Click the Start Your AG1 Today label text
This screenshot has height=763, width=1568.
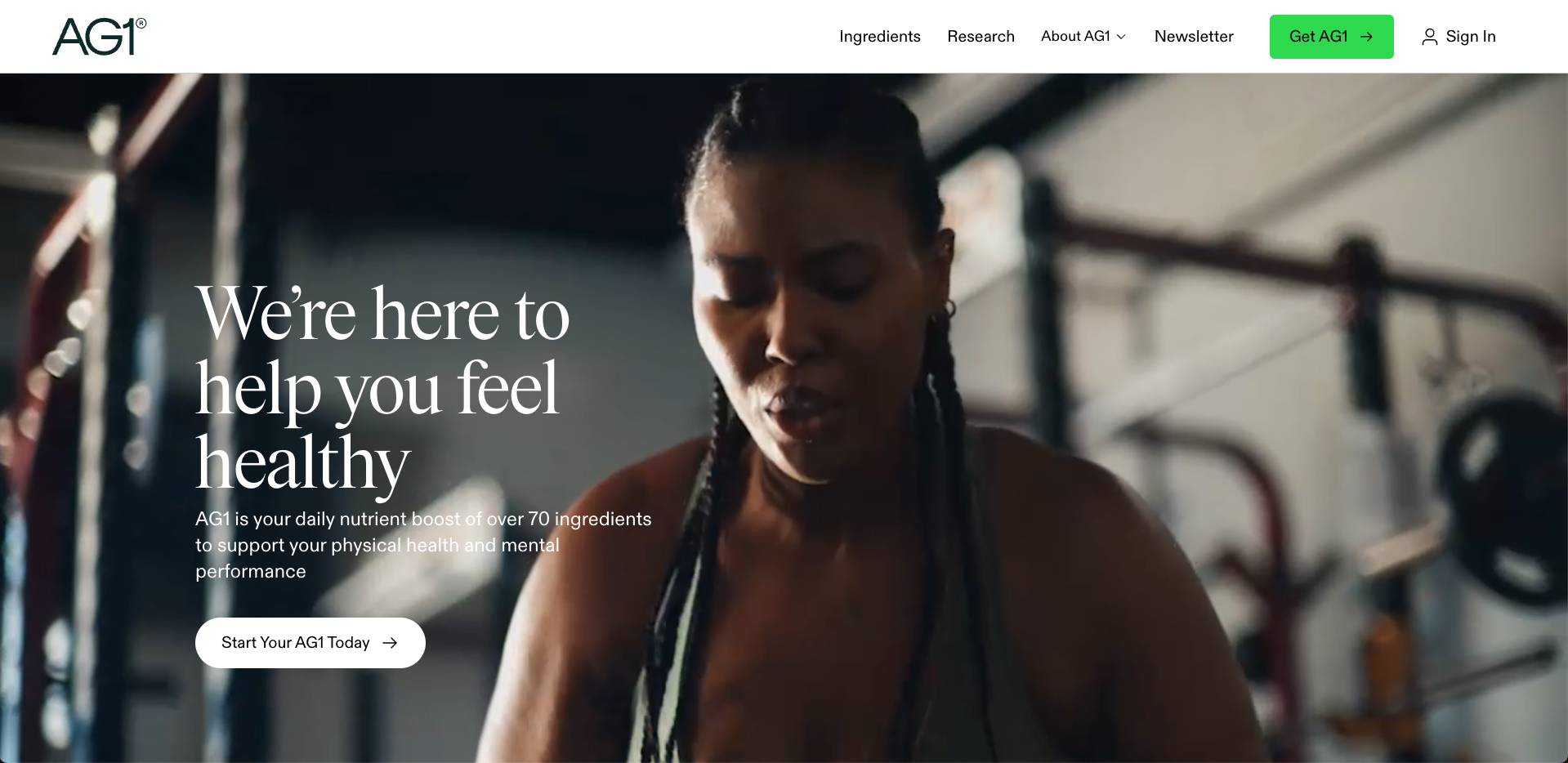click(295, 643)
